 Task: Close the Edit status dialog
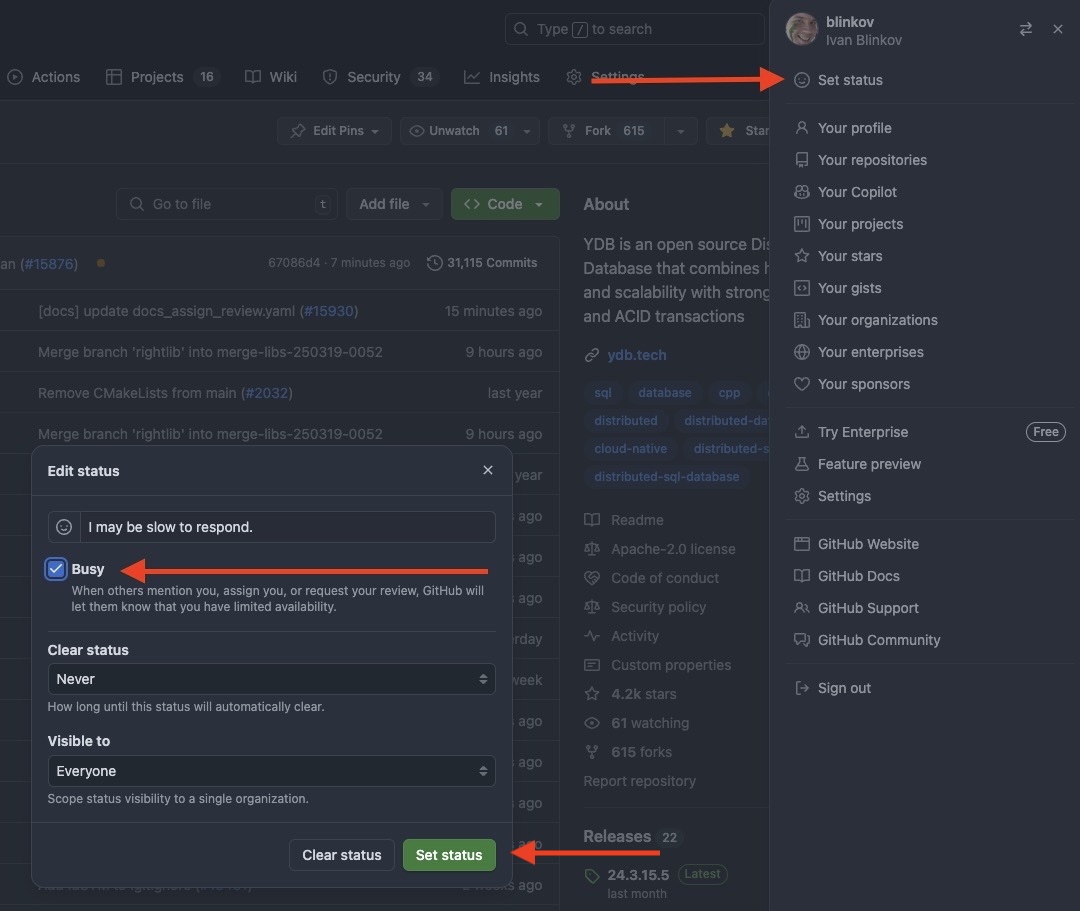488,470
